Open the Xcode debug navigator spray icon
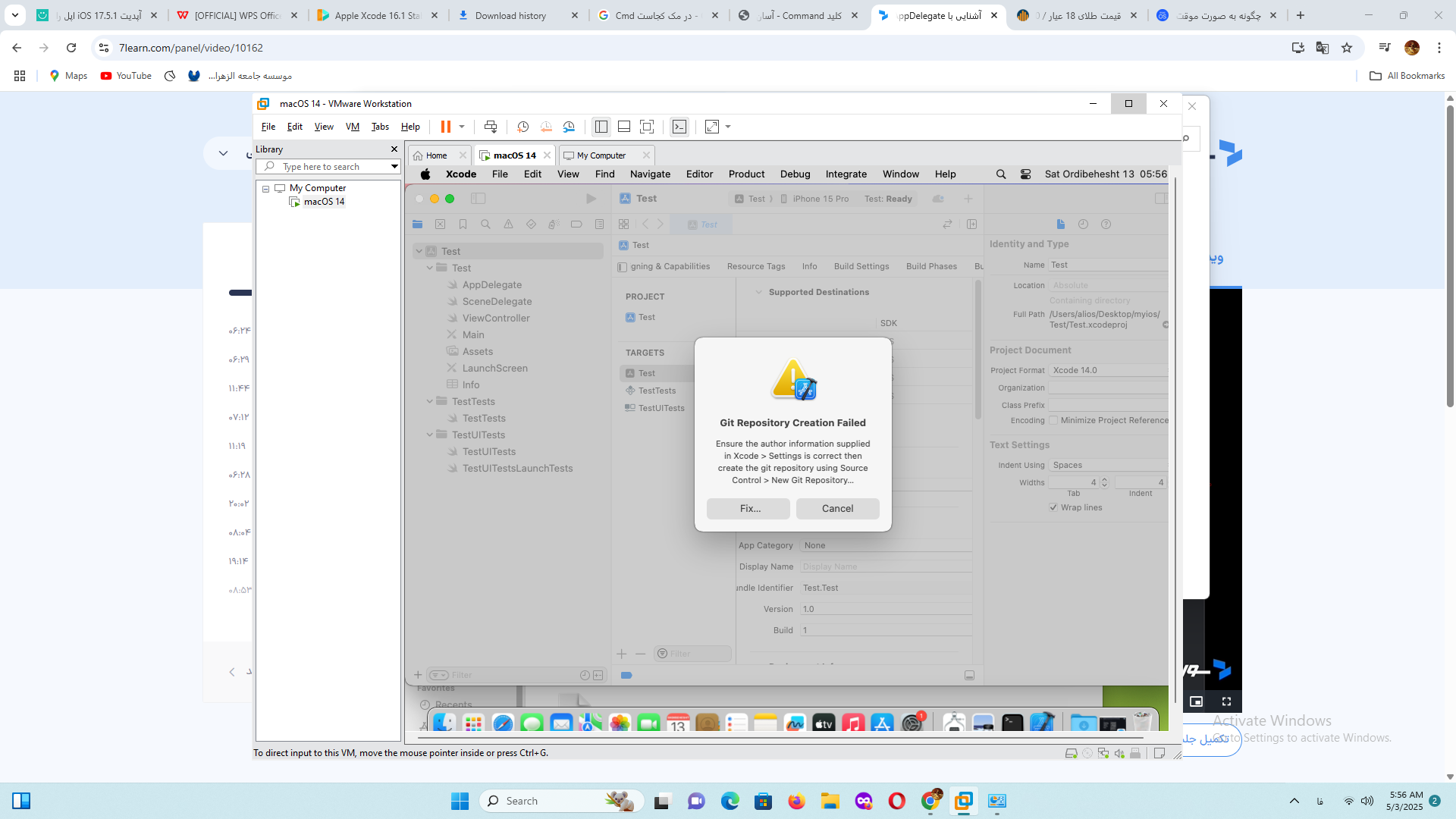This screenshot has height=819, width=1456. pos(554,224)
